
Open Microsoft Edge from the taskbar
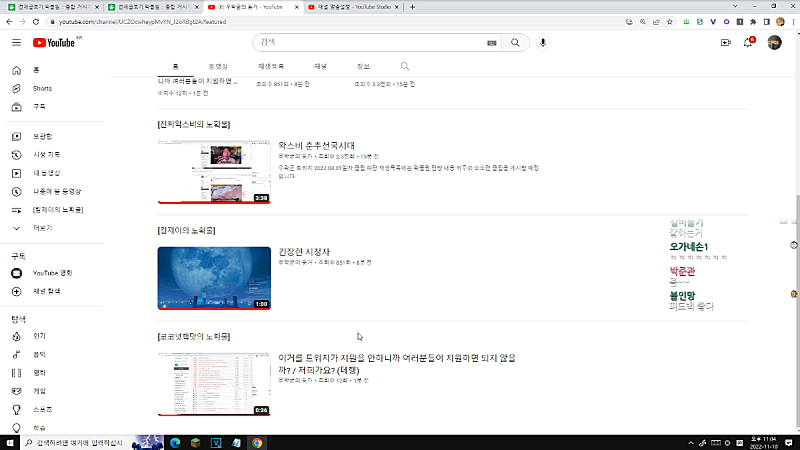coord(175,443)
